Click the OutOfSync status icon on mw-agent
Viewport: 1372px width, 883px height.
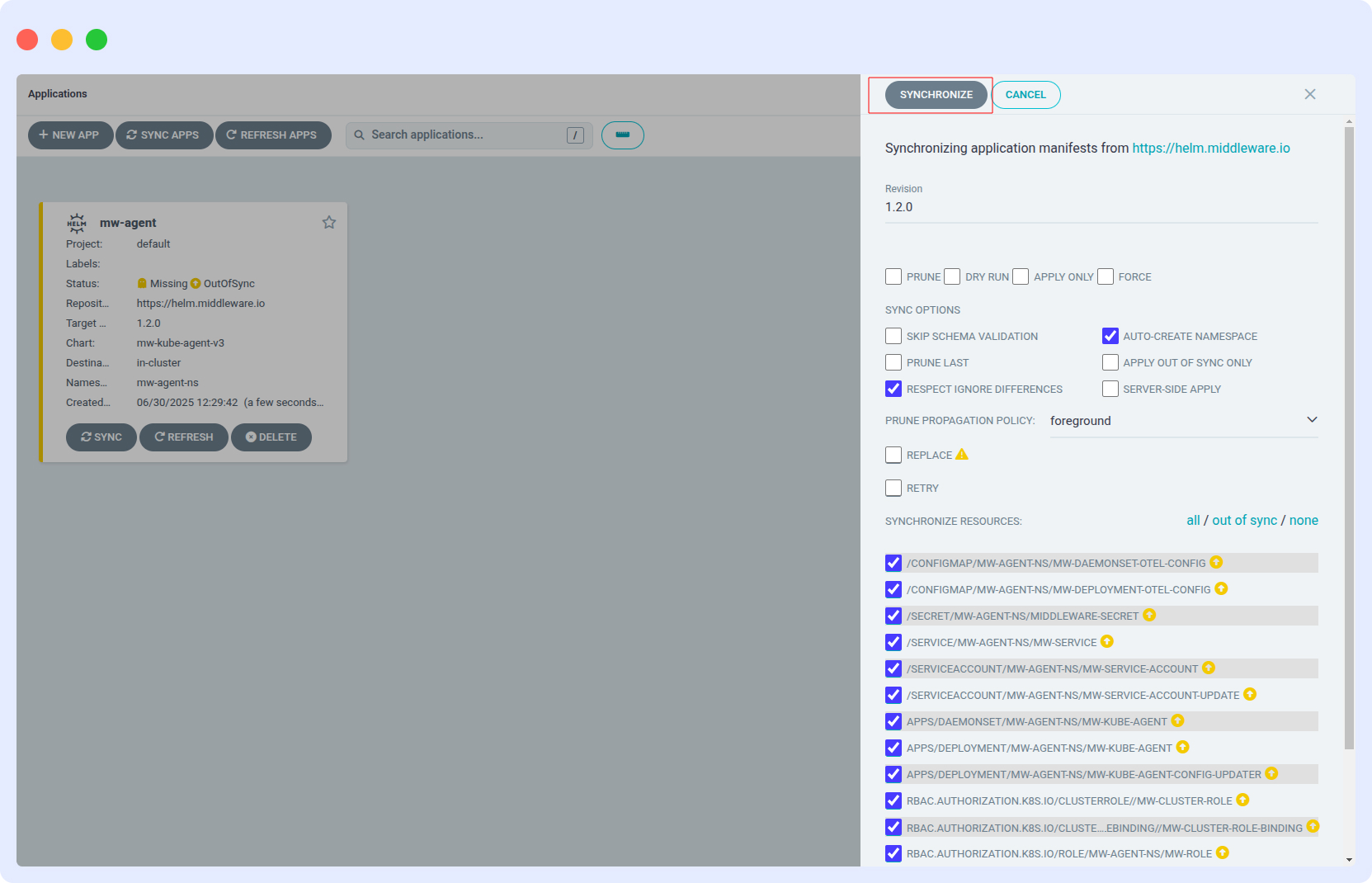click(195, 283)
